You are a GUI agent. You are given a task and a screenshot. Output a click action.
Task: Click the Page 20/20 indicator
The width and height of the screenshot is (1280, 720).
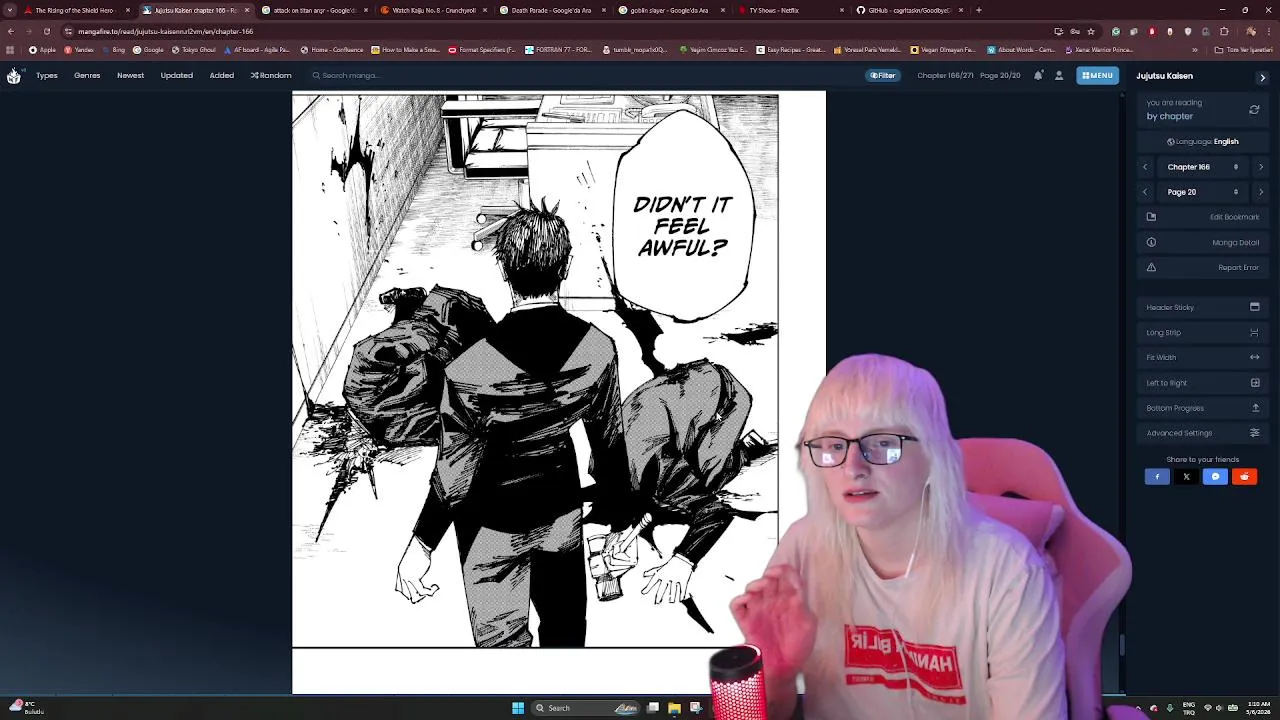[x=1000, y=75]
